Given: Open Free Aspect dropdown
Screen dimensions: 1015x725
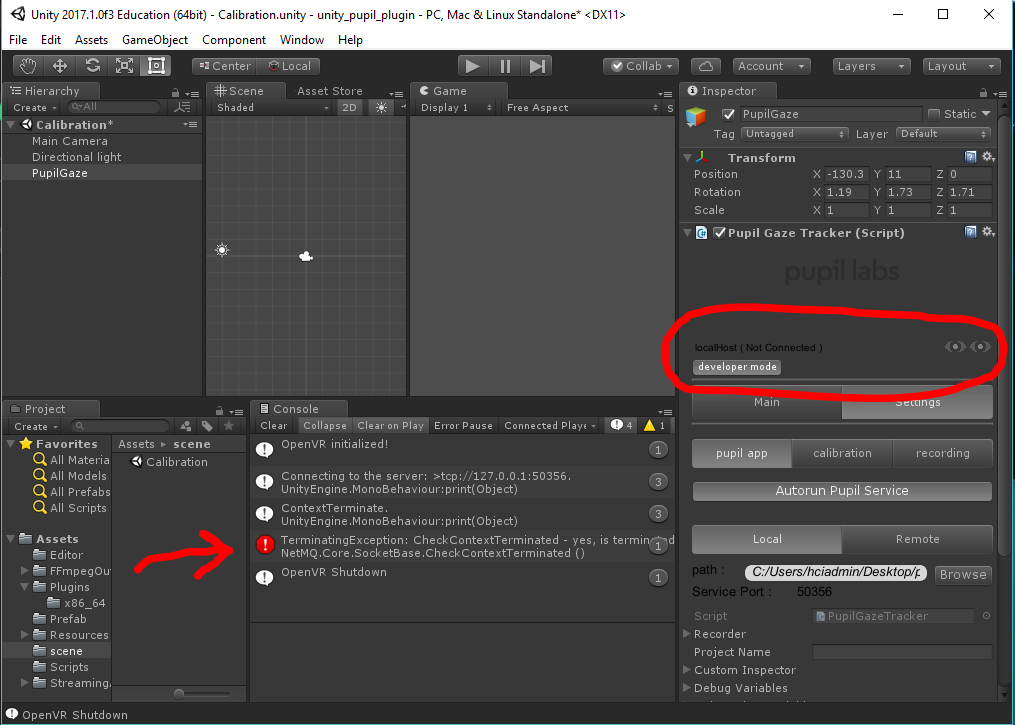Looking at the screenshot, I should (581, 107).
